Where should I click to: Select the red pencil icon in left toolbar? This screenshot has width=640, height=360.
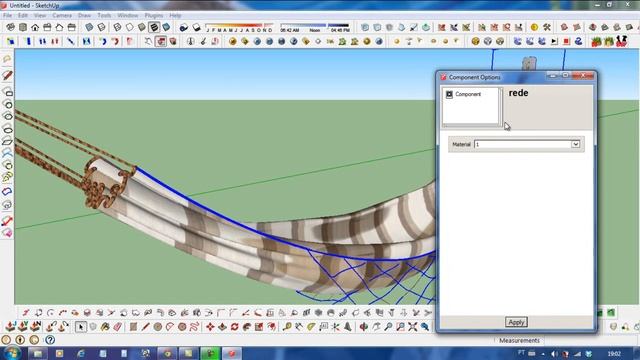click(x=7, y=75)
